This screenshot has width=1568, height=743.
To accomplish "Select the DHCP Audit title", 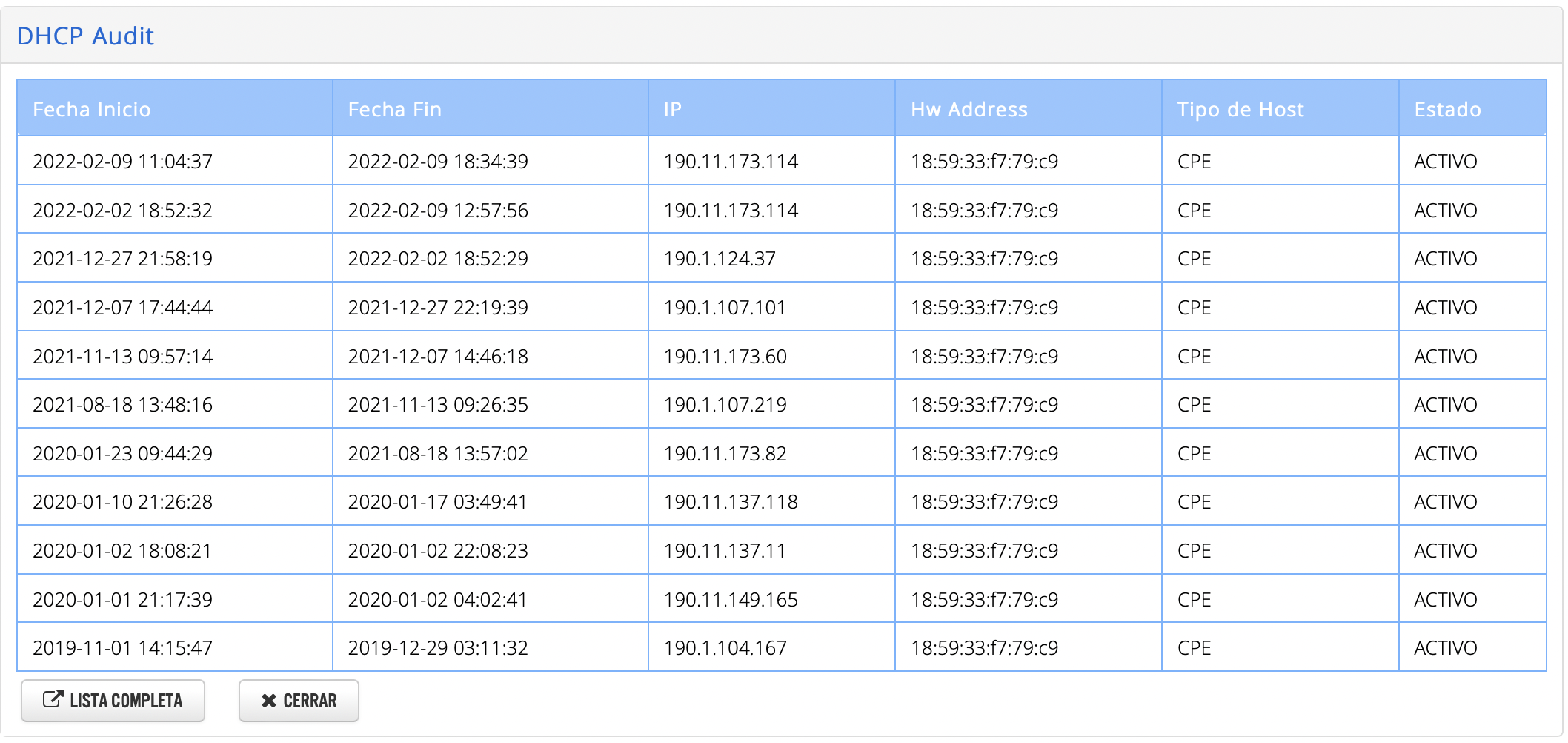I will tap(85, 36).
